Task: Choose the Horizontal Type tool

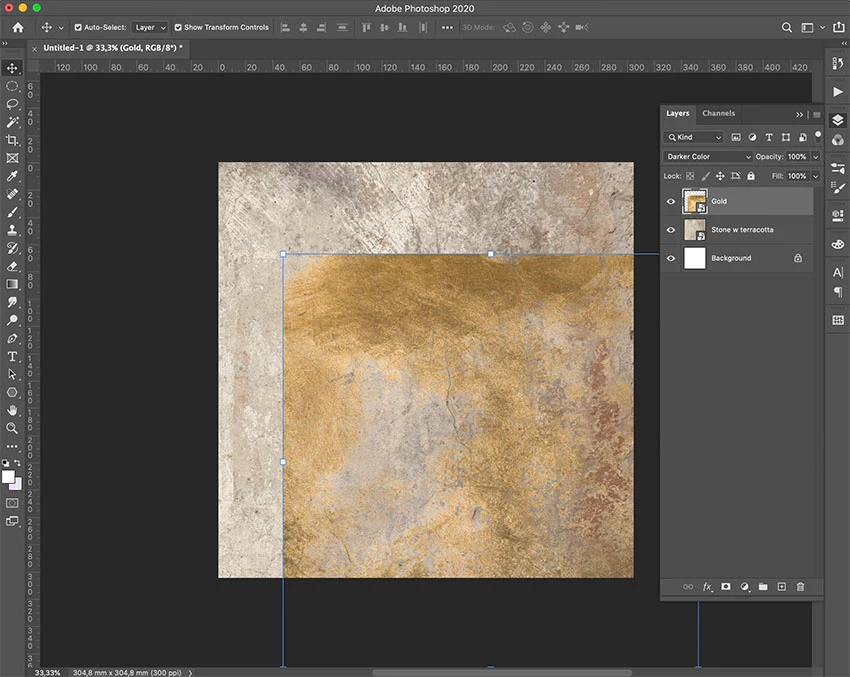Action: 12,356
